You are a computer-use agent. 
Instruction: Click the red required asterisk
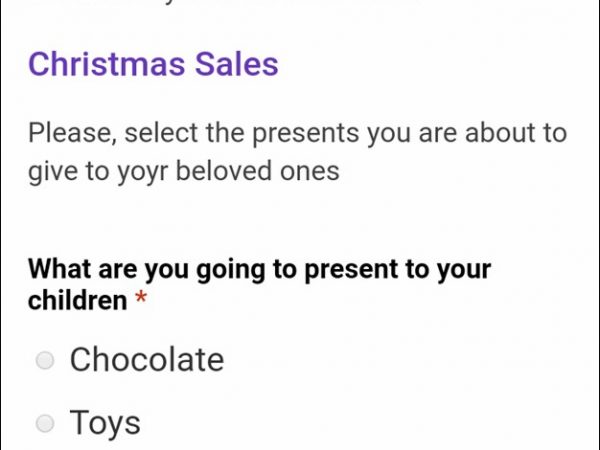click(x=141, y=300)
